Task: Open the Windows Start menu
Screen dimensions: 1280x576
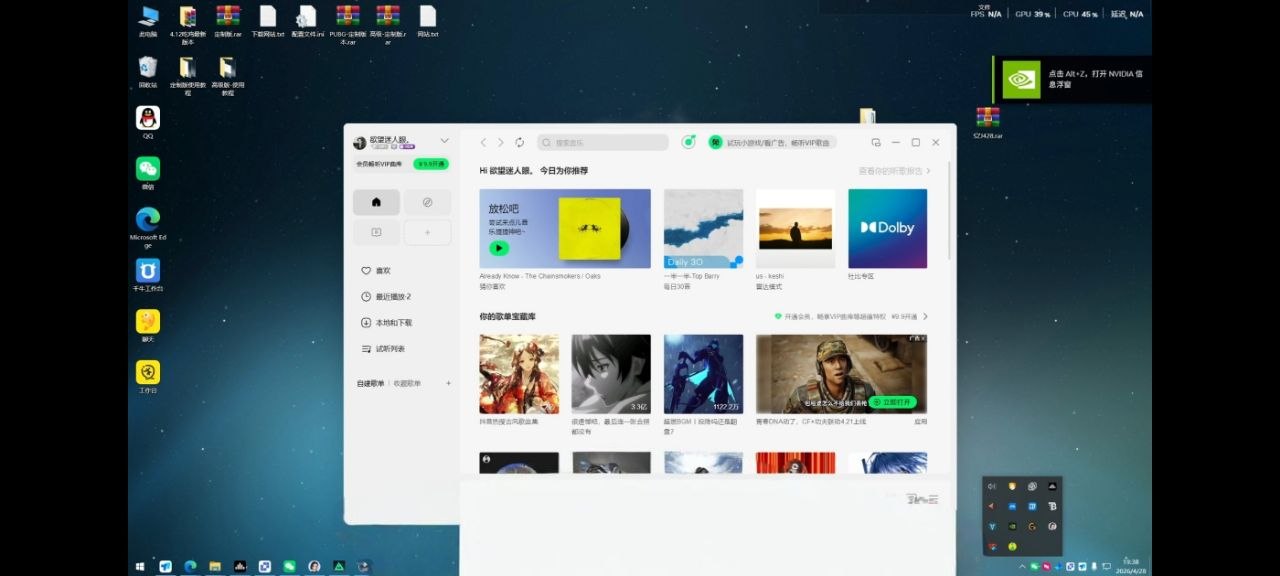Action: (x=140, y=566)
